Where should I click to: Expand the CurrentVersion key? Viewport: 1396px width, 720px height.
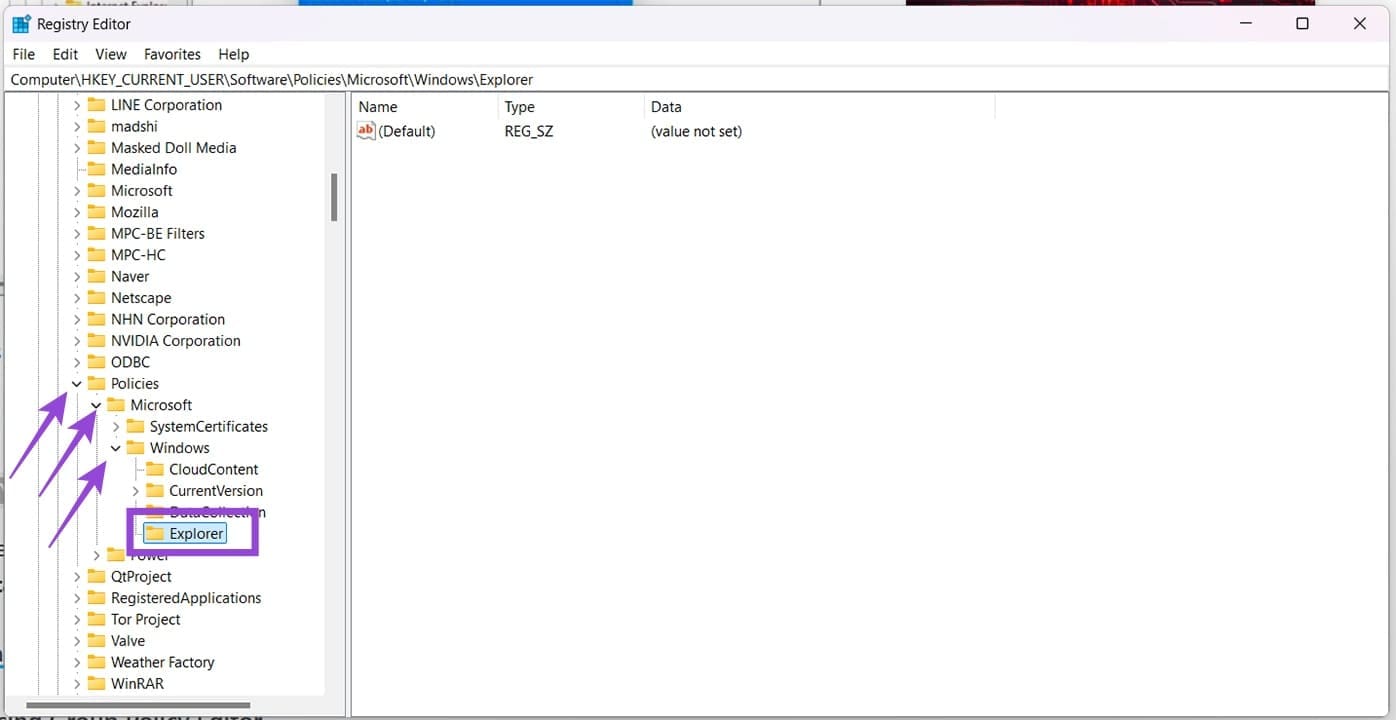tap(135, 491)
